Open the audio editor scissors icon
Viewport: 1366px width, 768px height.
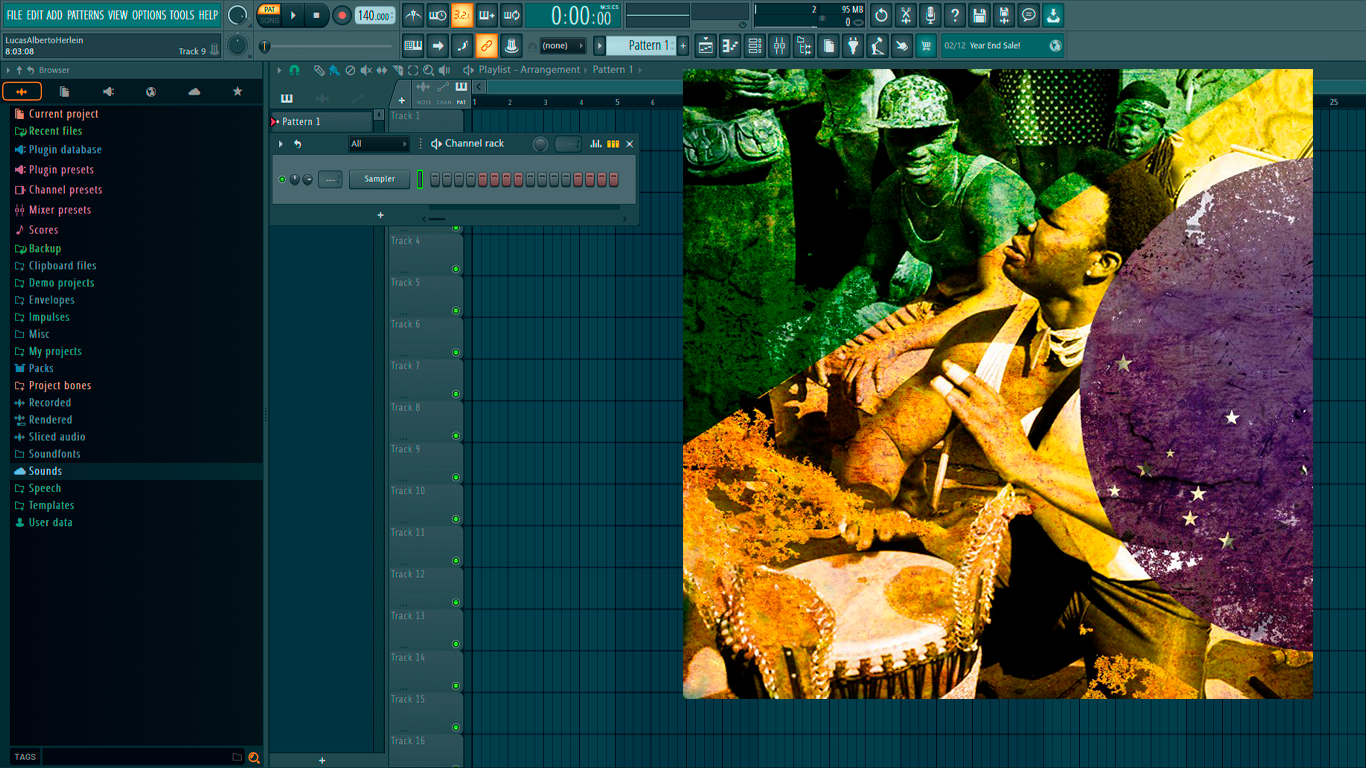906,15
